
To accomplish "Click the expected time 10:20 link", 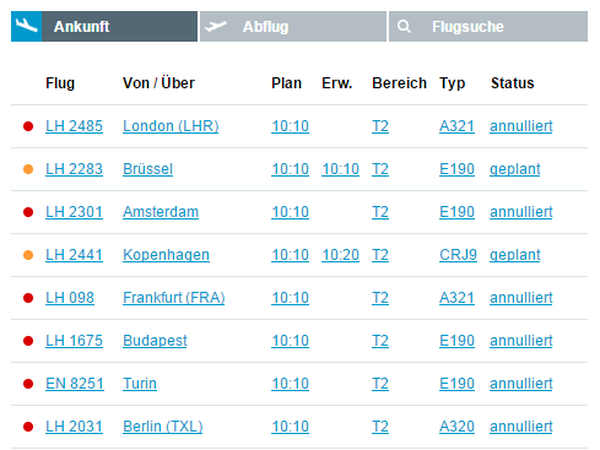I will point(341,255).
